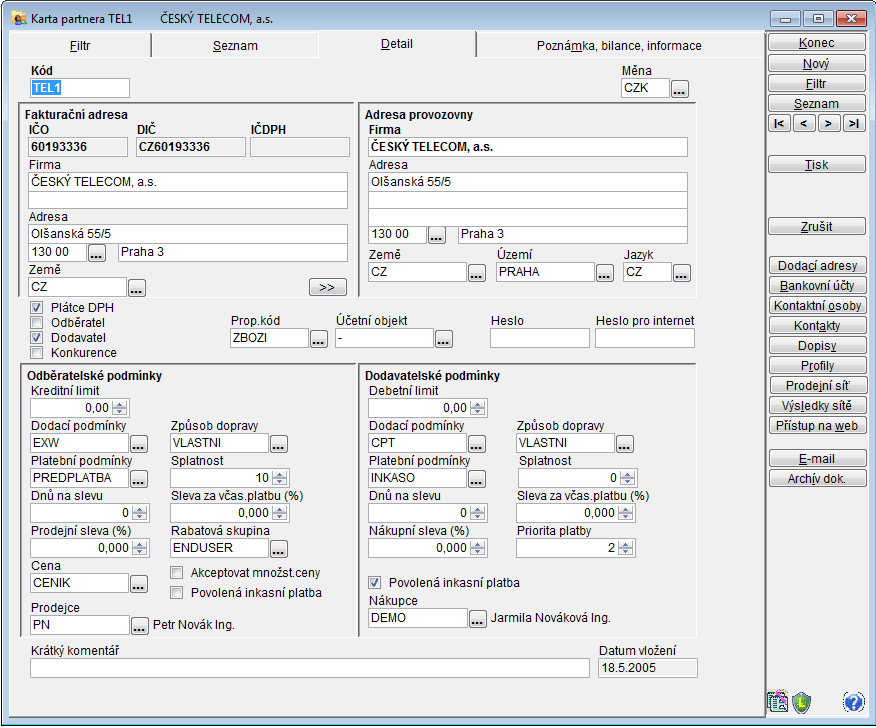Click the Konec button
876x728 pixels.
(817, 43)
